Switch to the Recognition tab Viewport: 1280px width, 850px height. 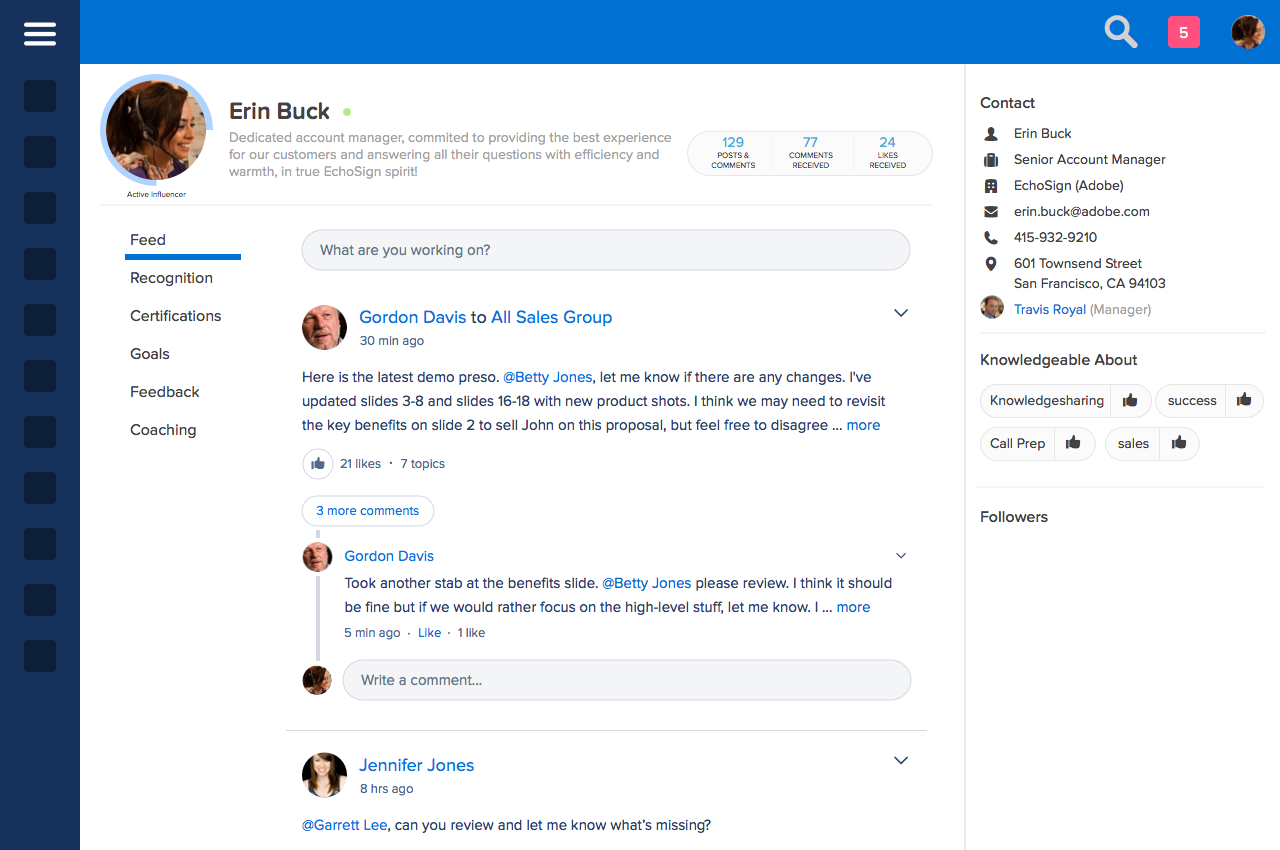(171, 278)
